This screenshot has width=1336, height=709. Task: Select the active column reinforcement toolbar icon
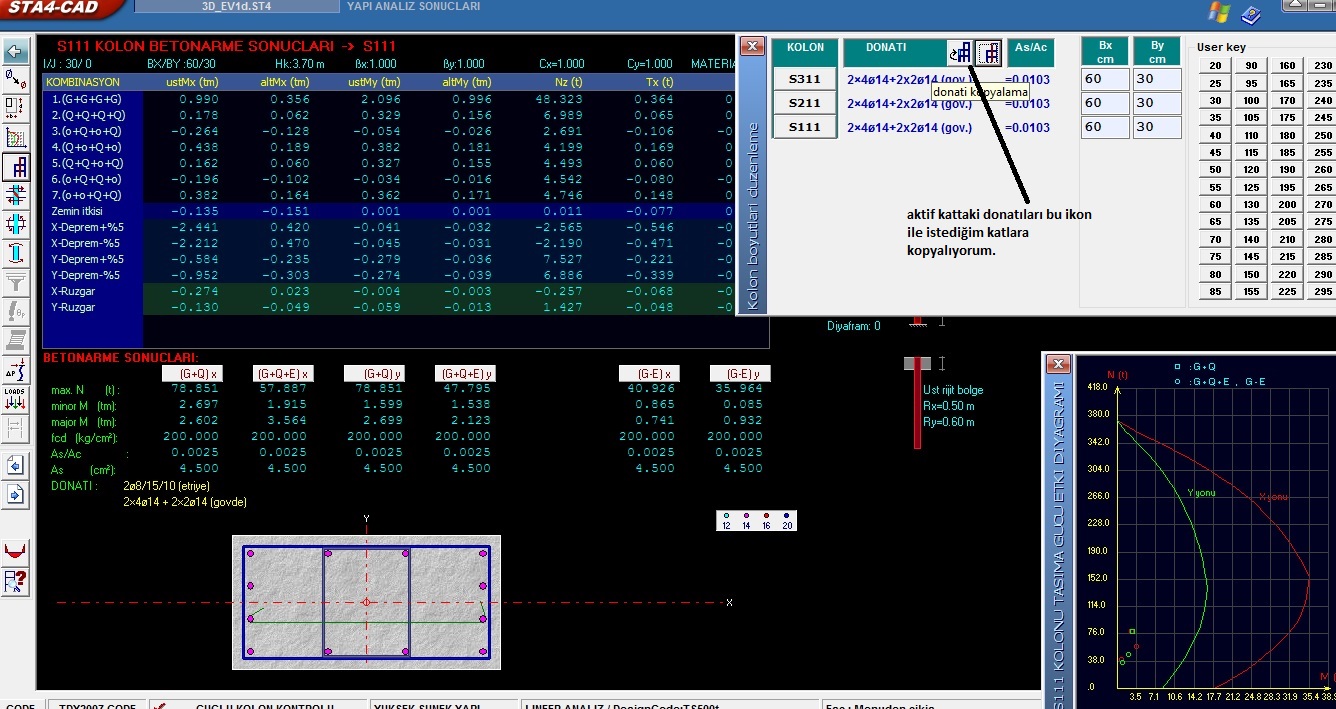pyautogui.click(x=16, y=167)
